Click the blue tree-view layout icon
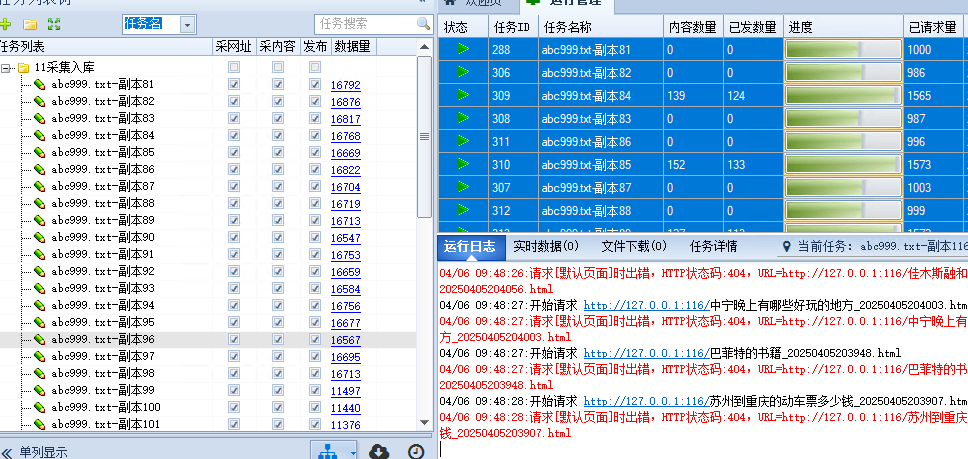 pos(328,452)
